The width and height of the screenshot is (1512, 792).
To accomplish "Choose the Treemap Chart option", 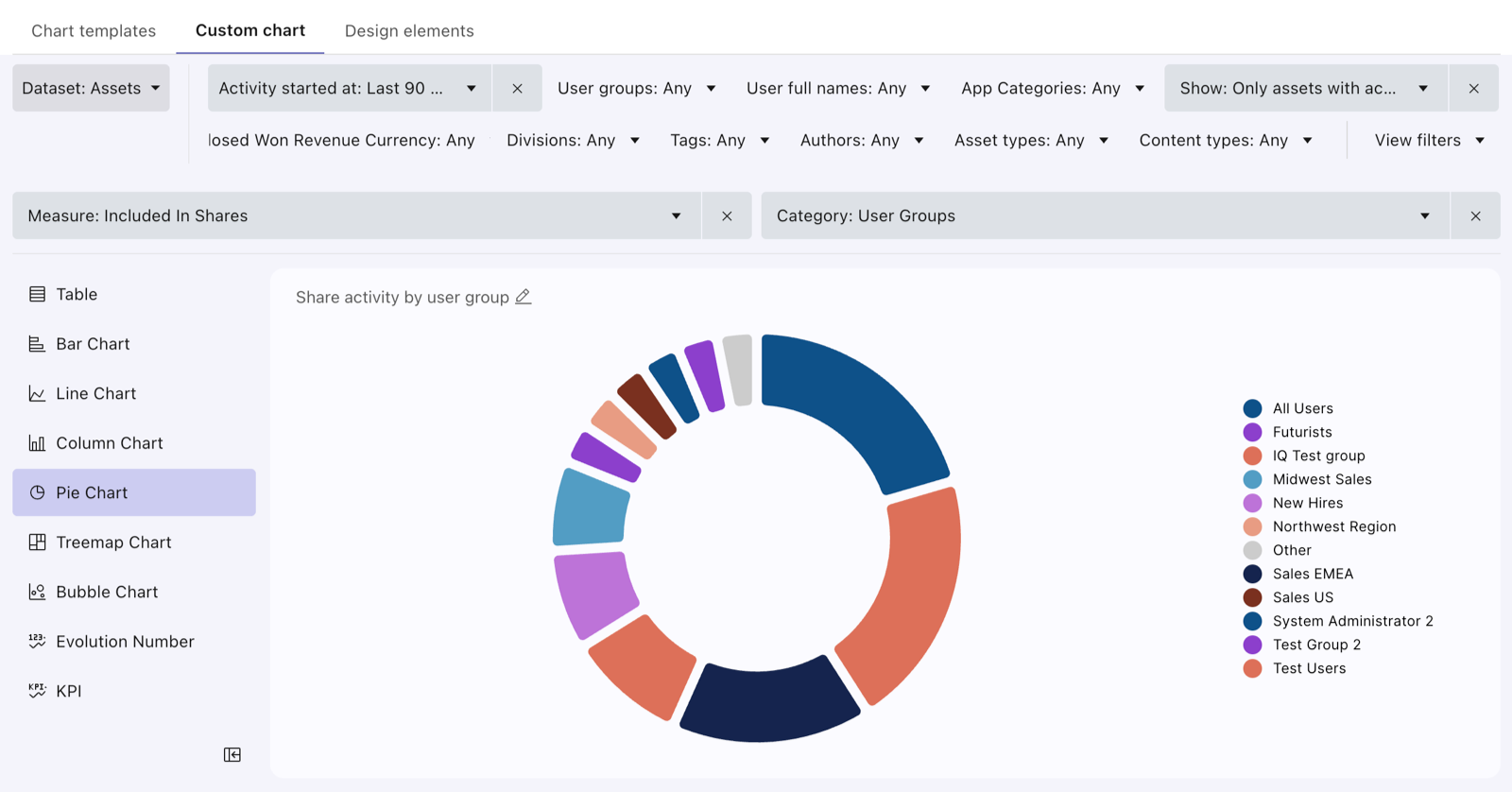I will click(x=134, y=542).
